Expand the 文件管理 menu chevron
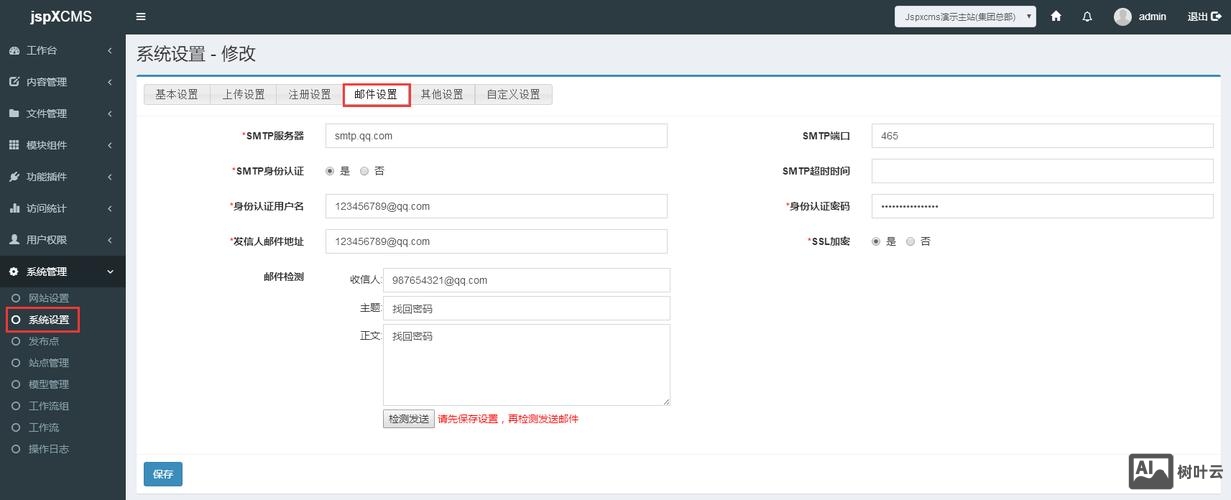Image resolution: width=1231 pixels, height=500 pixels. pyautogui.click(x=109, y=114)
